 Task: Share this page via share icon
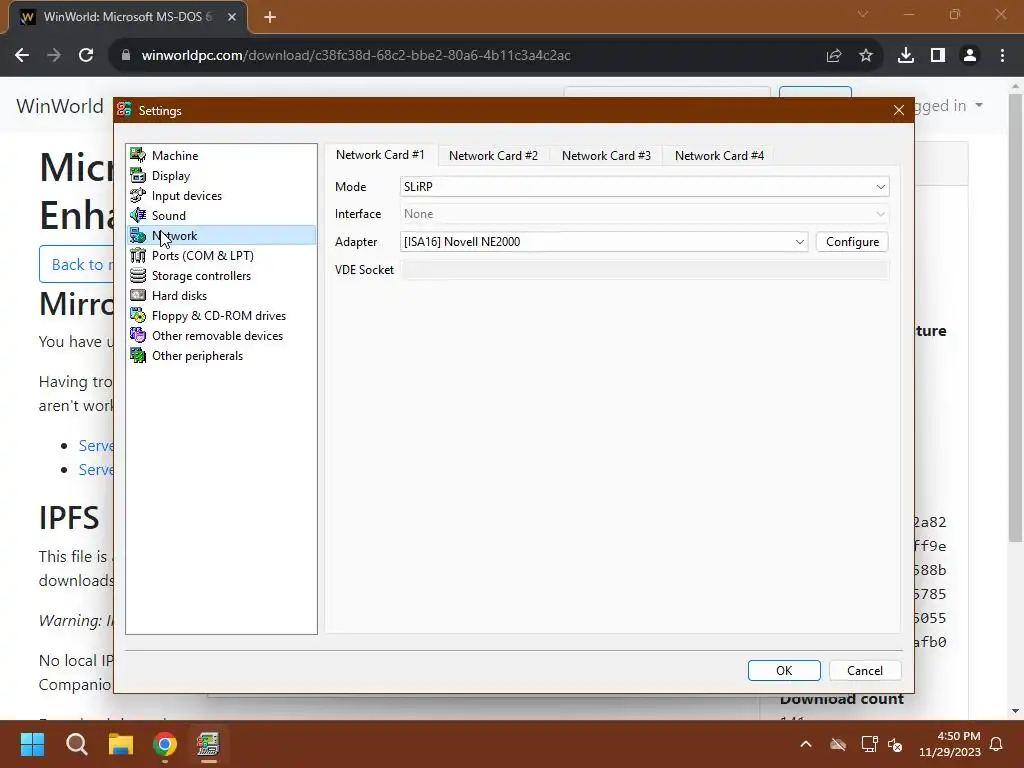tap(834, 56)
